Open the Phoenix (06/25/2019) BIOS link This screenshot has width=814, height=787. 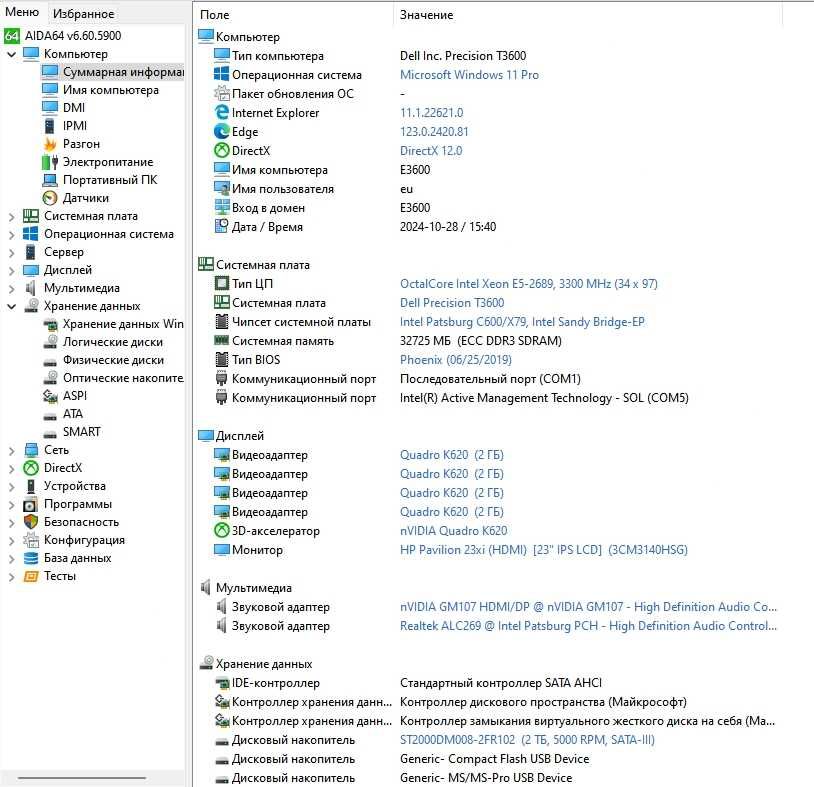pyautogui.click(x=455, y=360)
